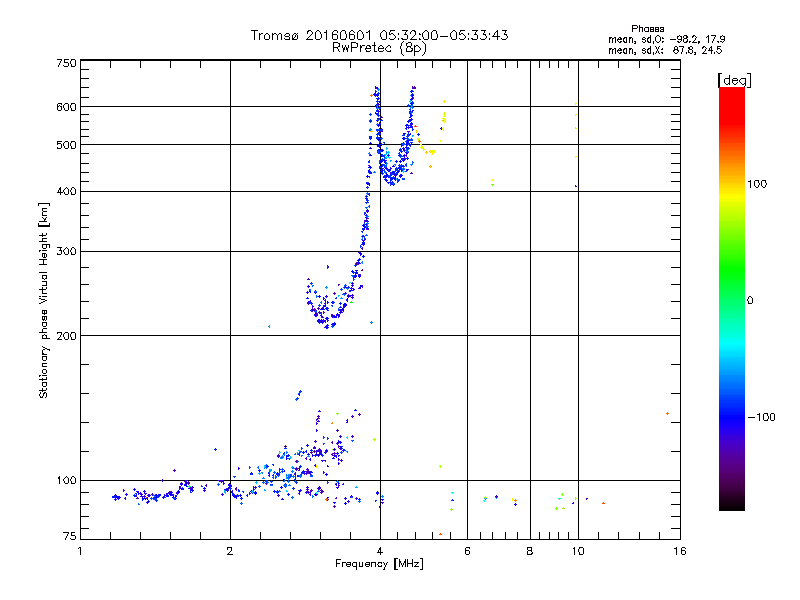Click the y-axis tick label '75'
The width and height of the screenshot is (800, 600).
point(70,536)
